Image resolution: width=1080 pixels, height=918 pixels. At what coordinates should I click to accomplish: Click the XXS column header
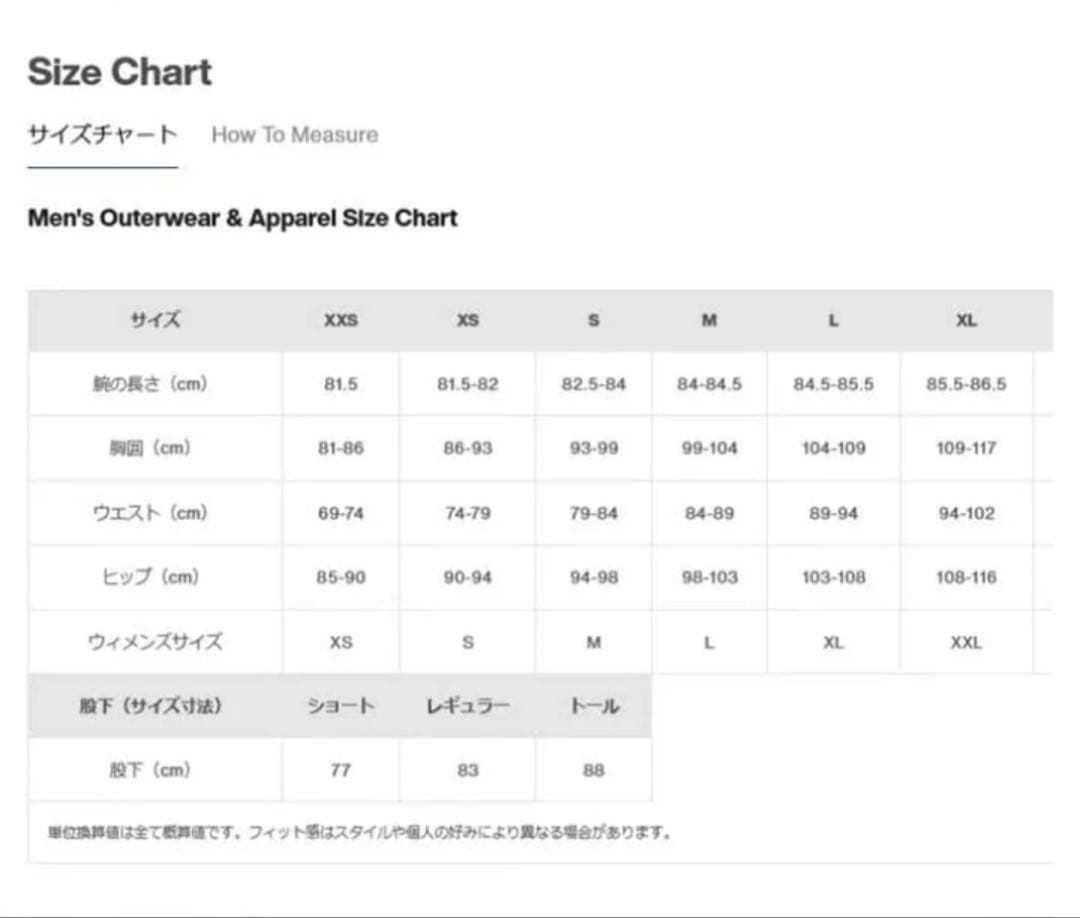click(340, 321)
